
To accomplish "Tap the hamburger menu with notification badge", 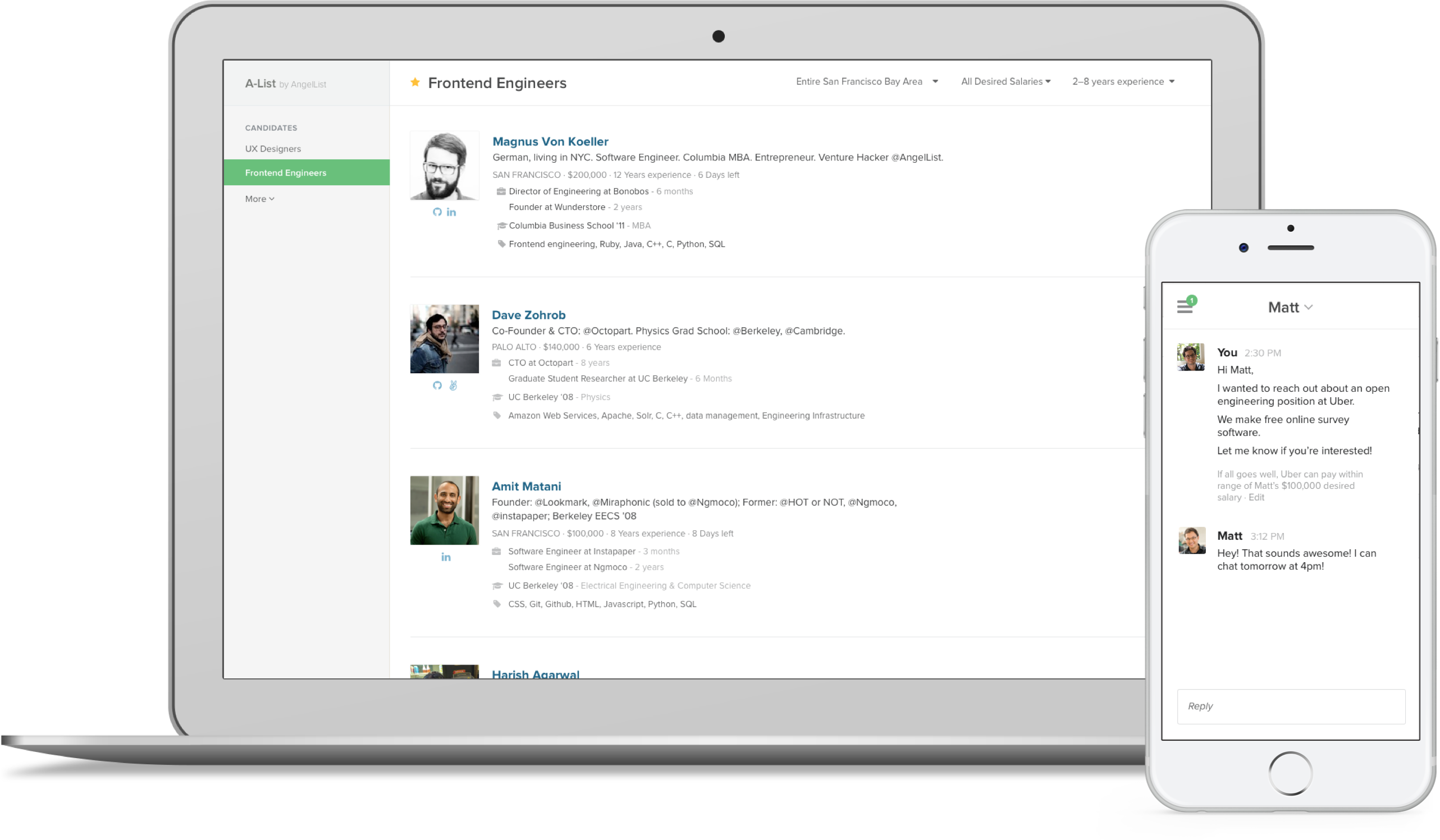I will 1185,306.
